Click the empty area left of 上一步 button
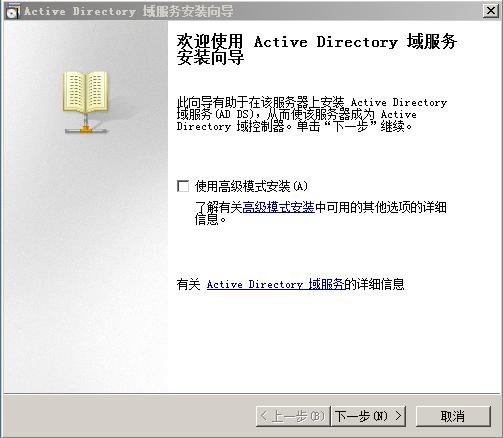 [x=130, y=416]
